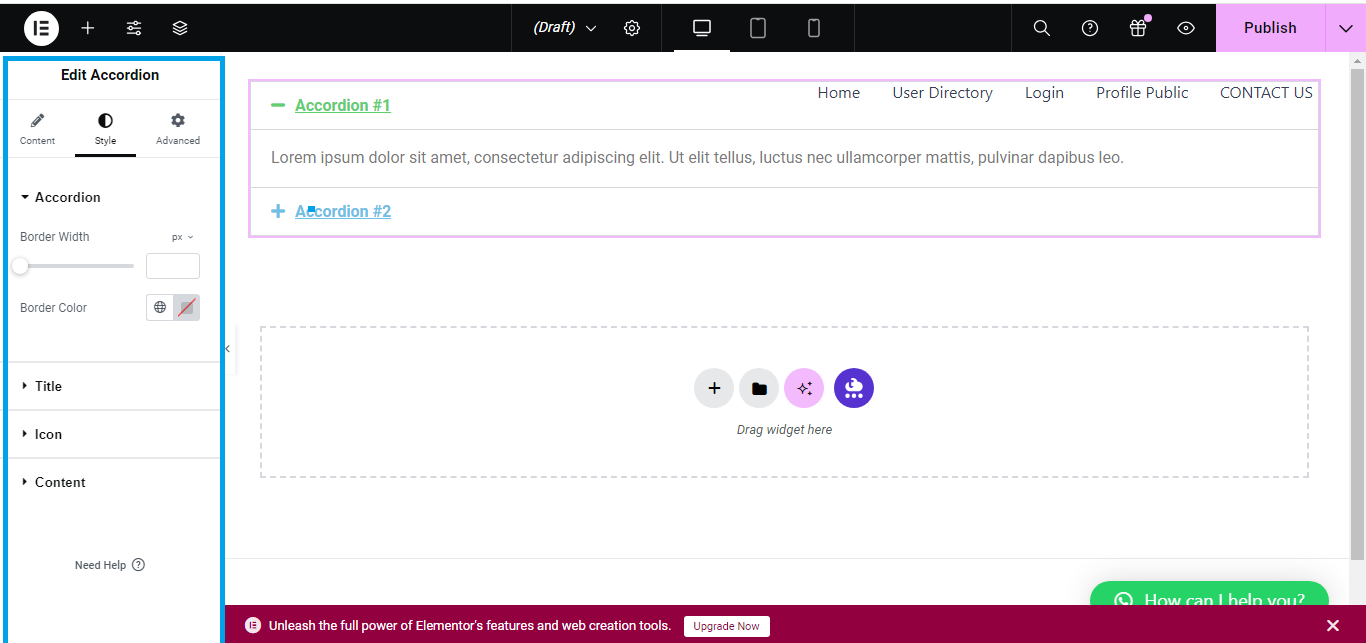Click the Upgrade Now button

point(726,626)
